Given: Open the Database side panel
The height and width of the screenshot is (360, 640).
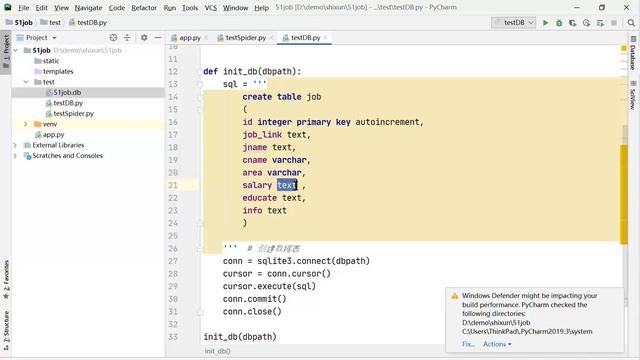Looking at the screenshot, I should click(x=633, y=53).
